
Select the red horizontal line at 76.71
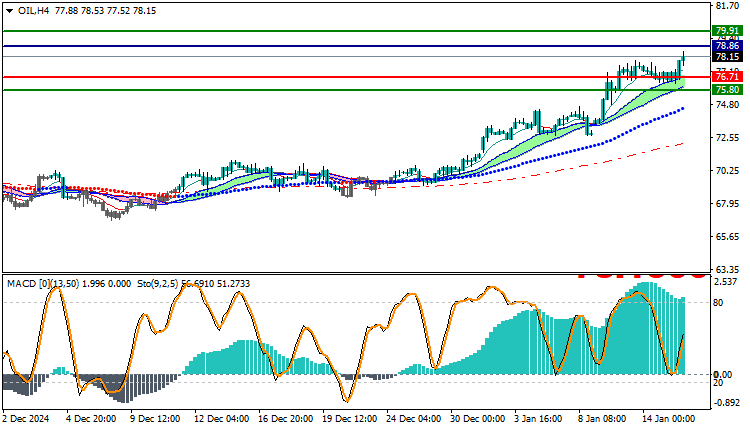[x=356, y=77]
